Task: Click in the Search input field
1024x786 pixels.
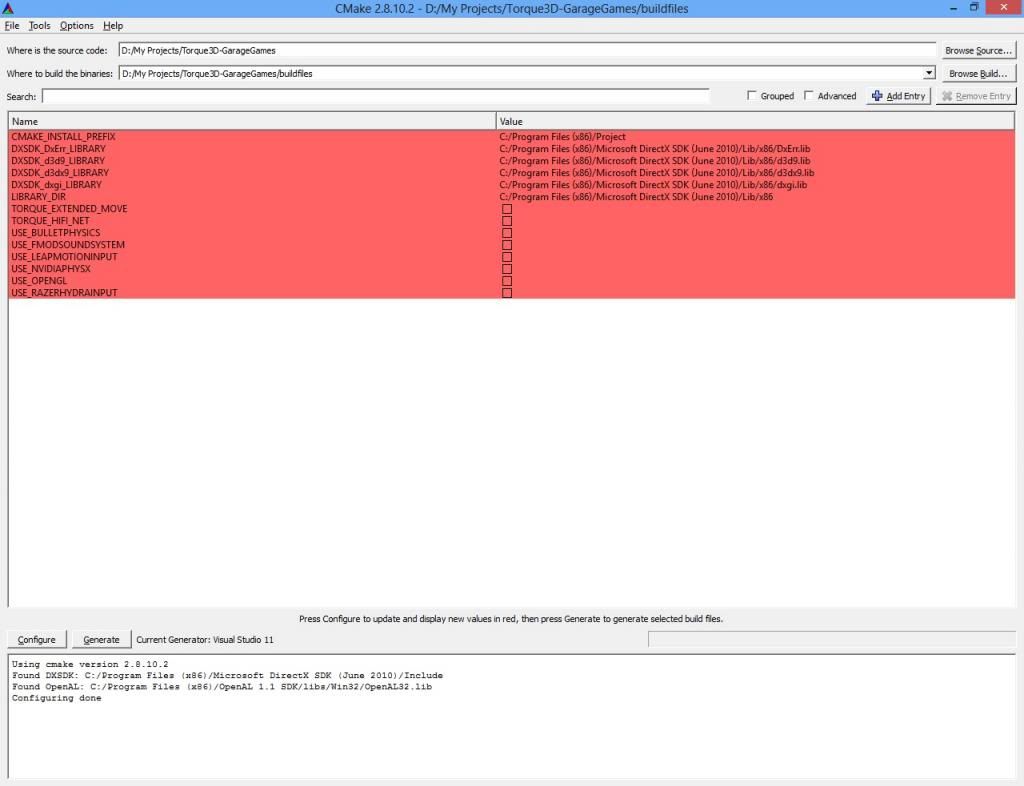Action: (375, 96)
